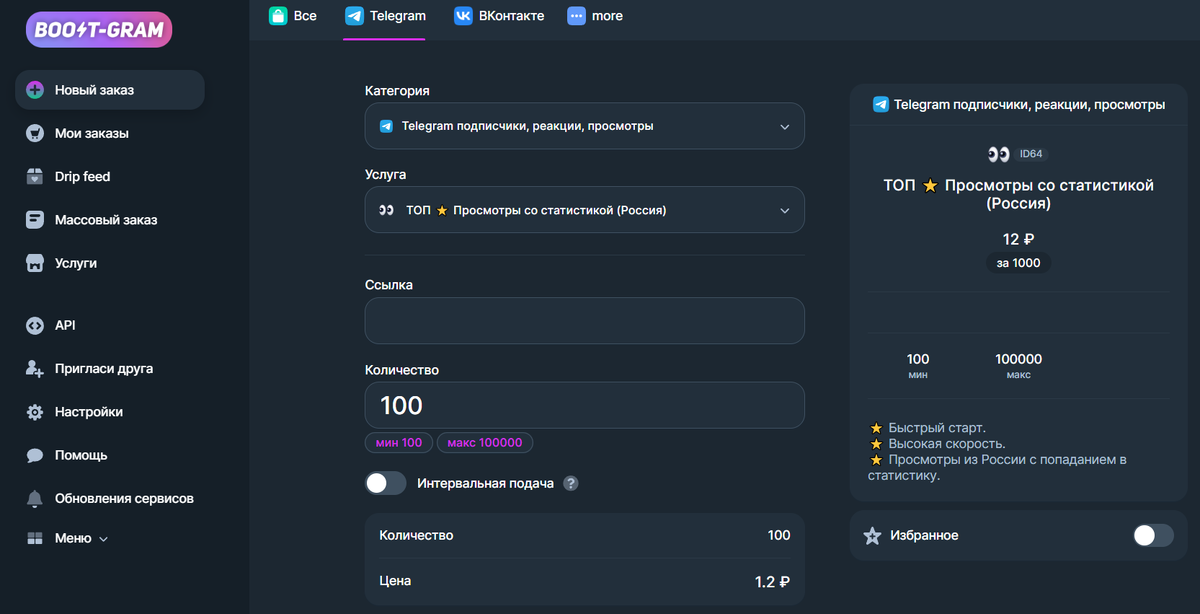The image size is (1200, 614).
Task: Enable the Интервальная подача switch
Action: pos(386,483)
